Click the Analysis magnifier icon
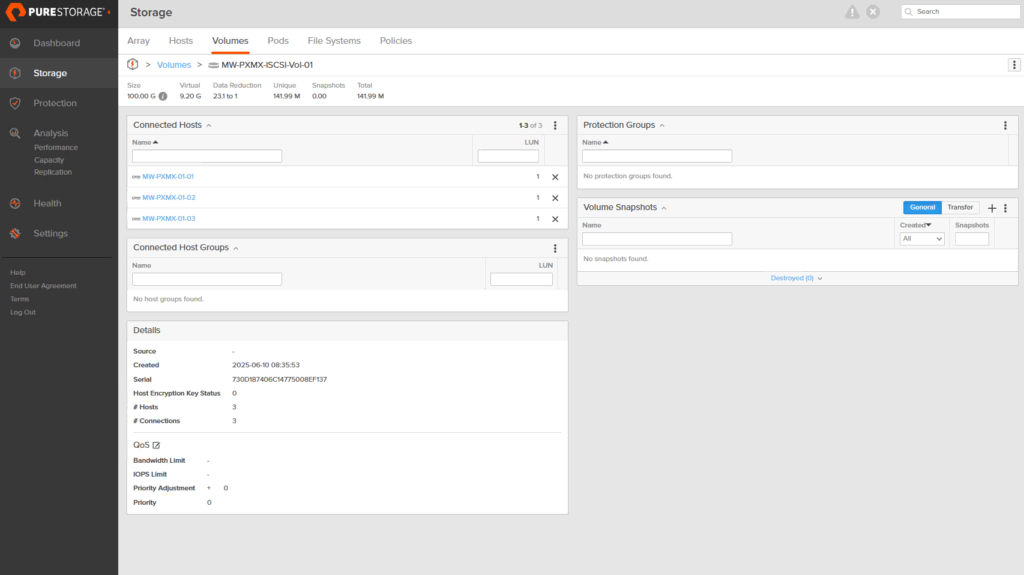This screenshot has height=575, width=1024. [x=15, y=133]
